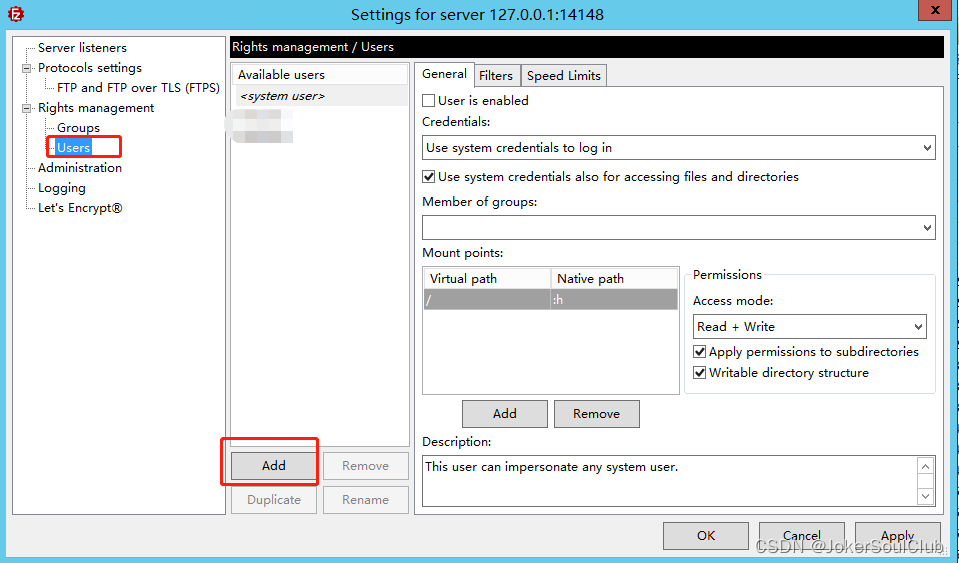Image resolution: width=959 pixels, height=563 pixels.
Task: Click into the Description text box
Action: point(670,481)
